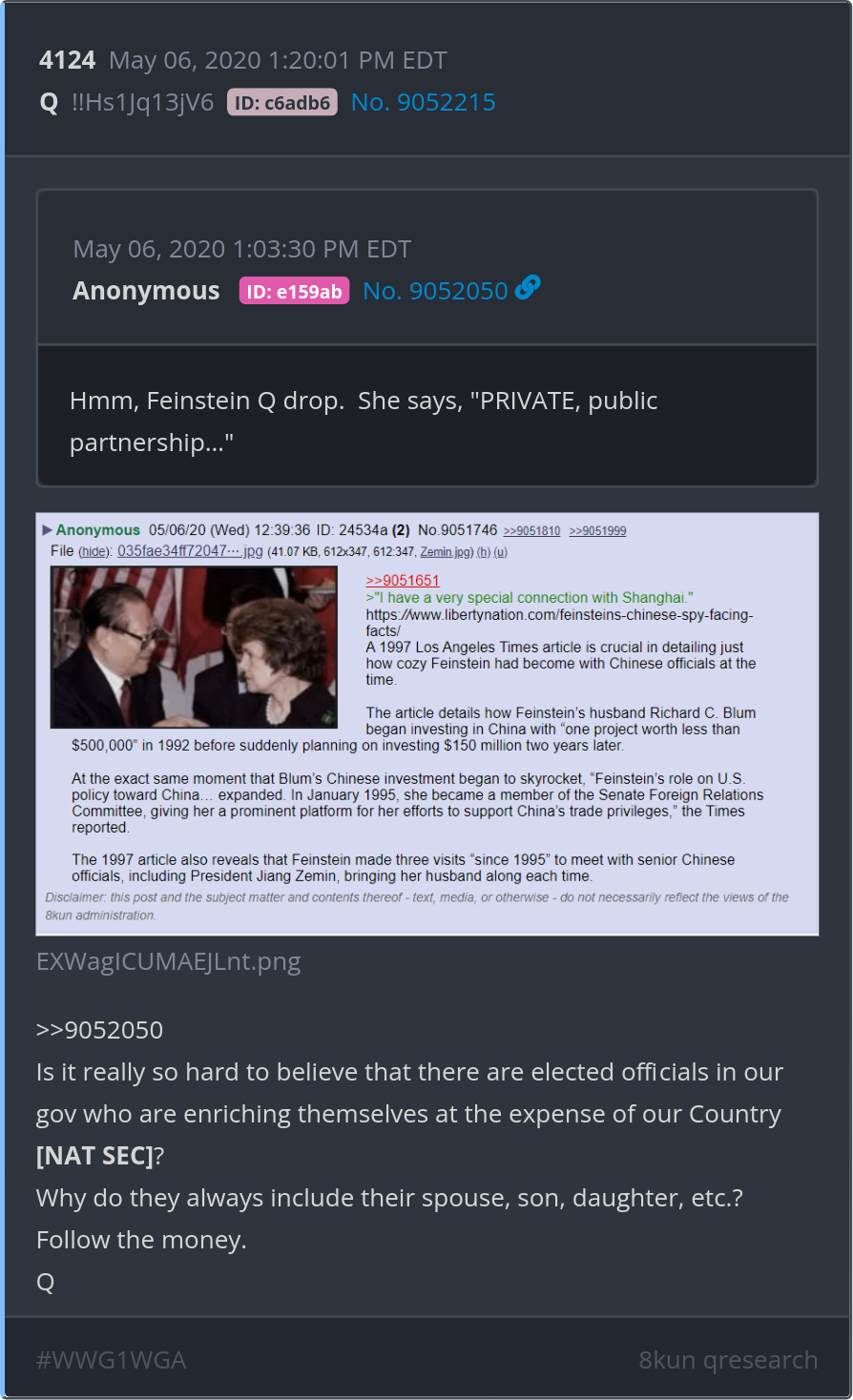The image size is (853, 1400).
Task: Click the hide link next to File
Action: [94, 551]
